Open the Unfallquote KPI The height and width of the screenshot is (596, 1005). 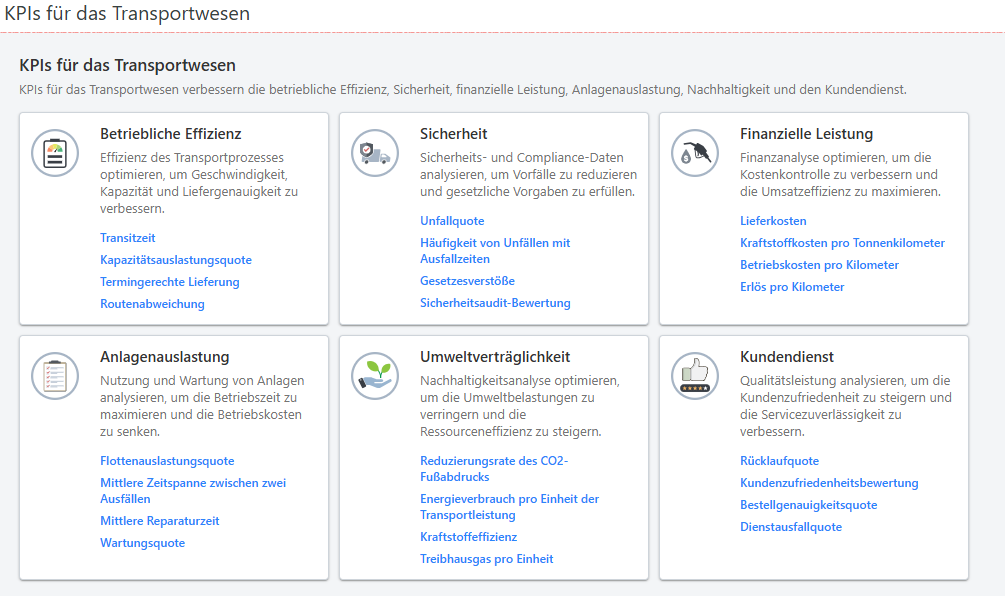click(x=452, y=220)
